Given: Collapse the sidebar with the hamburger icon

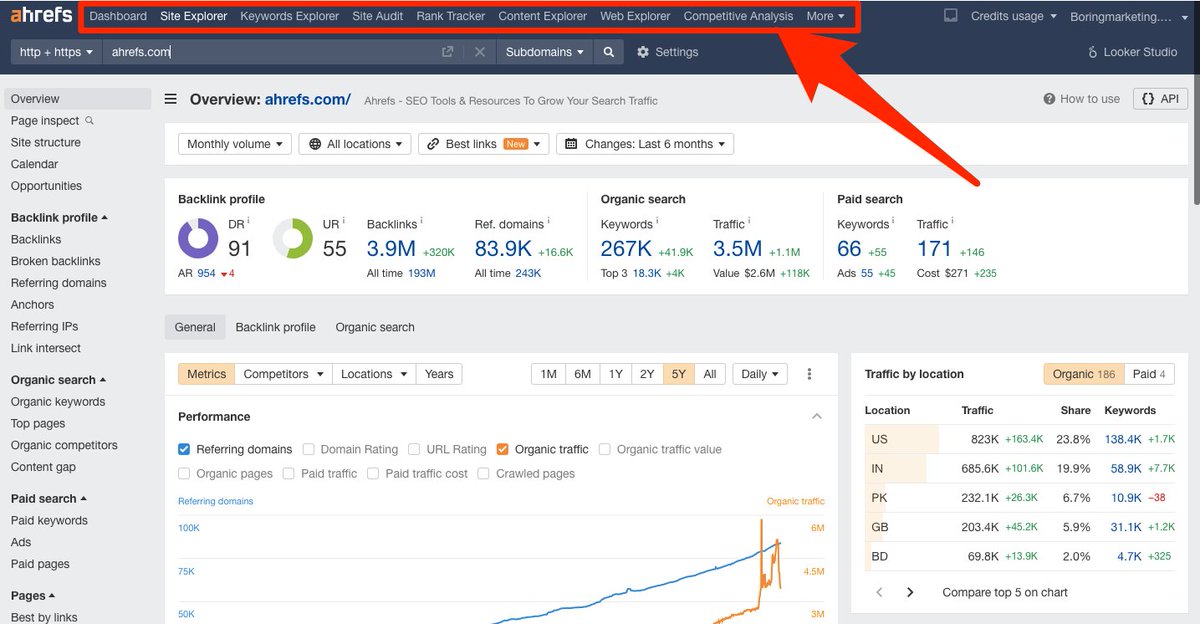Looking at the screenshot, I should pyautogui.click(x=170, y=99).
